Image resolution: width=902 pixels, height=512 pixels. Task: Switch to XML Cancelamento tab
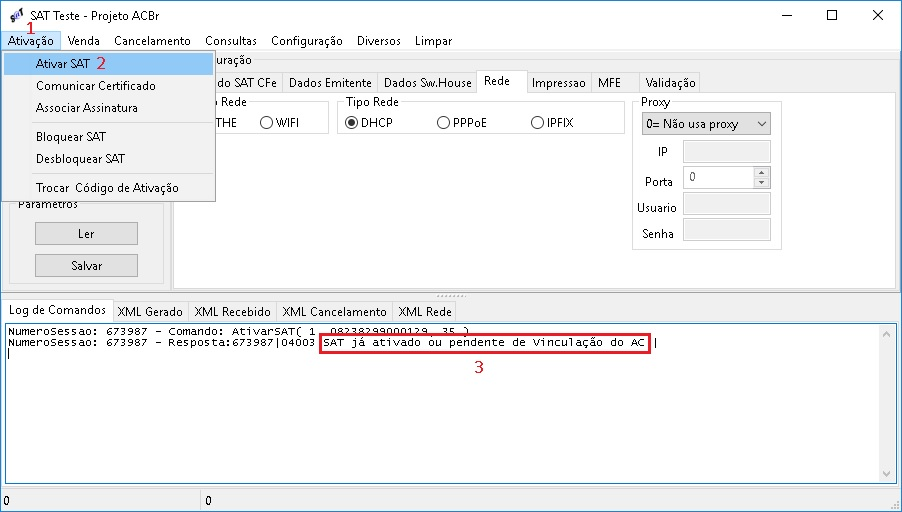(335, 312)
